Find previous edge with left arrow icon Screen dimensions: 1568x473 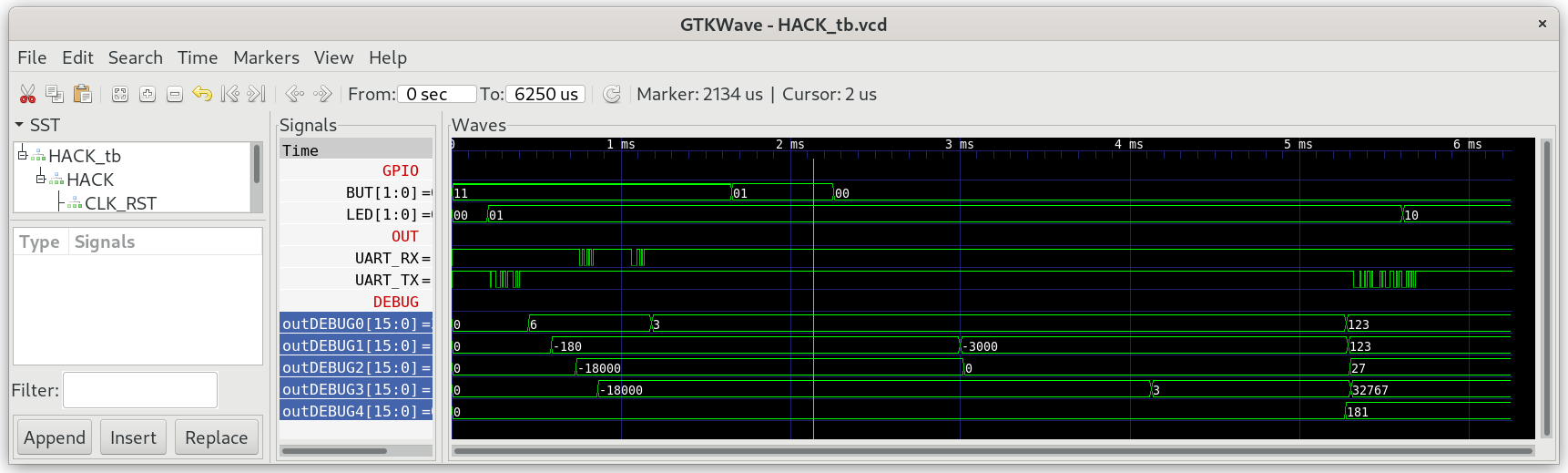294,94
